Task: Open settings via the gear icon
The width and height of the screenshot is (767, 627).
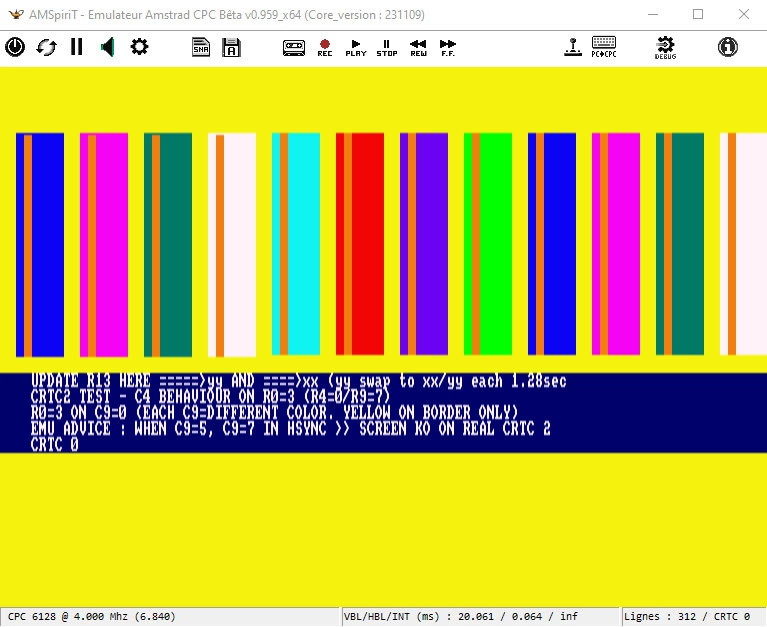Action: coord(139,47)
